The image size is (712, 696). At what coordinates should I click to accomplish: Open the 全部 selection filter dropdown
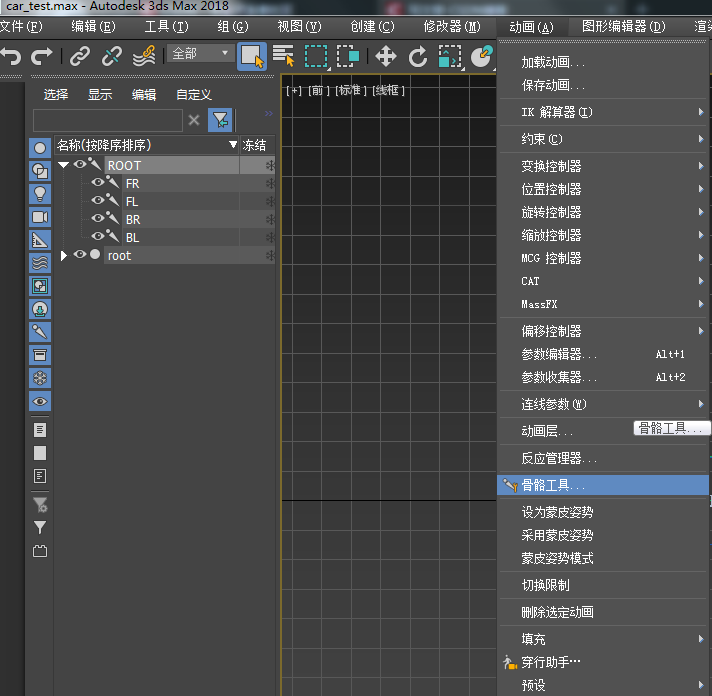[200, 54]
